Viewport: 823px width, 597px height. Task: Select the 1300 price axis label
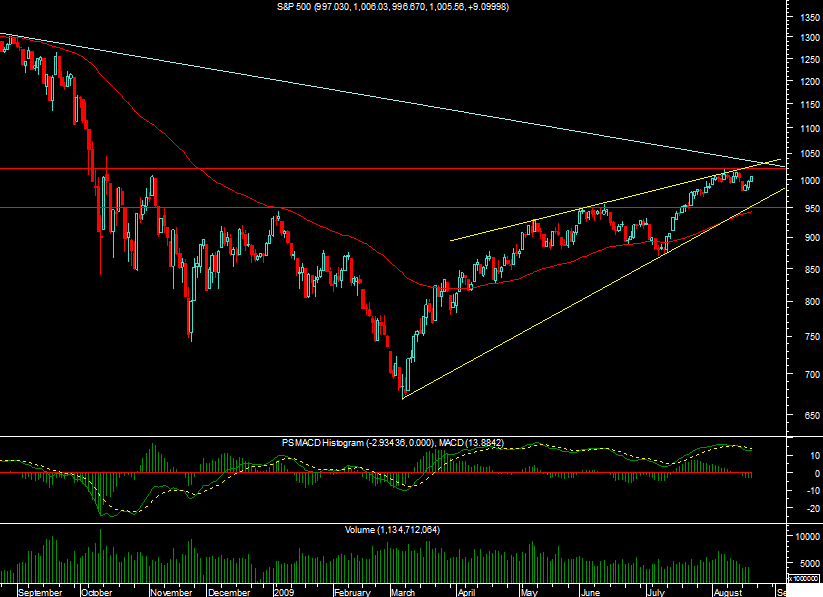tap(809, 38)
